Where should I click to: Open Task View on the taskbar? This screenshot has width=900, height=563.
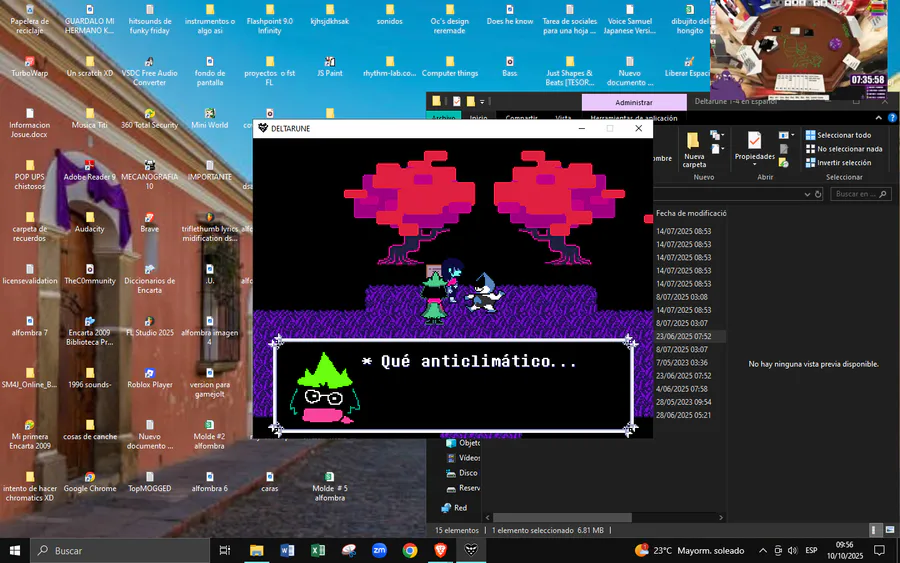click(x=224, y=550)
